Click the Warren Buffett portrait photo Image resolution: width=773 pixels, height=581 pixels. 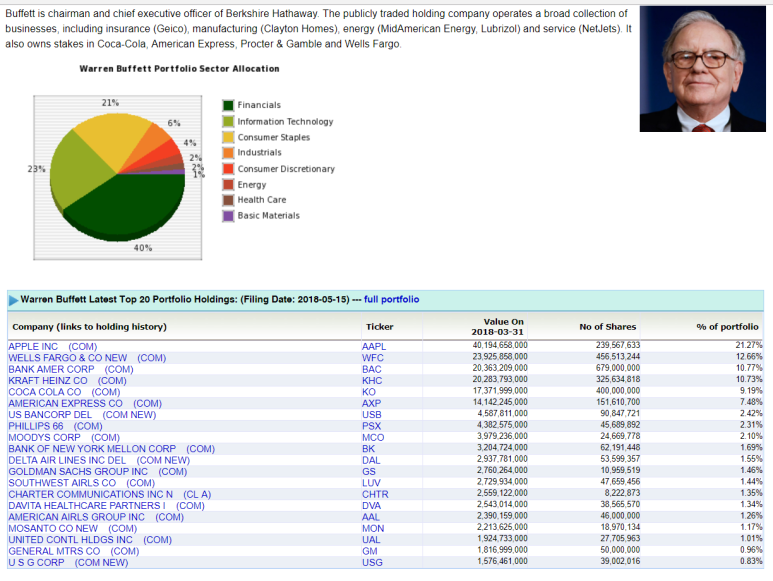(x=703, y=69)
